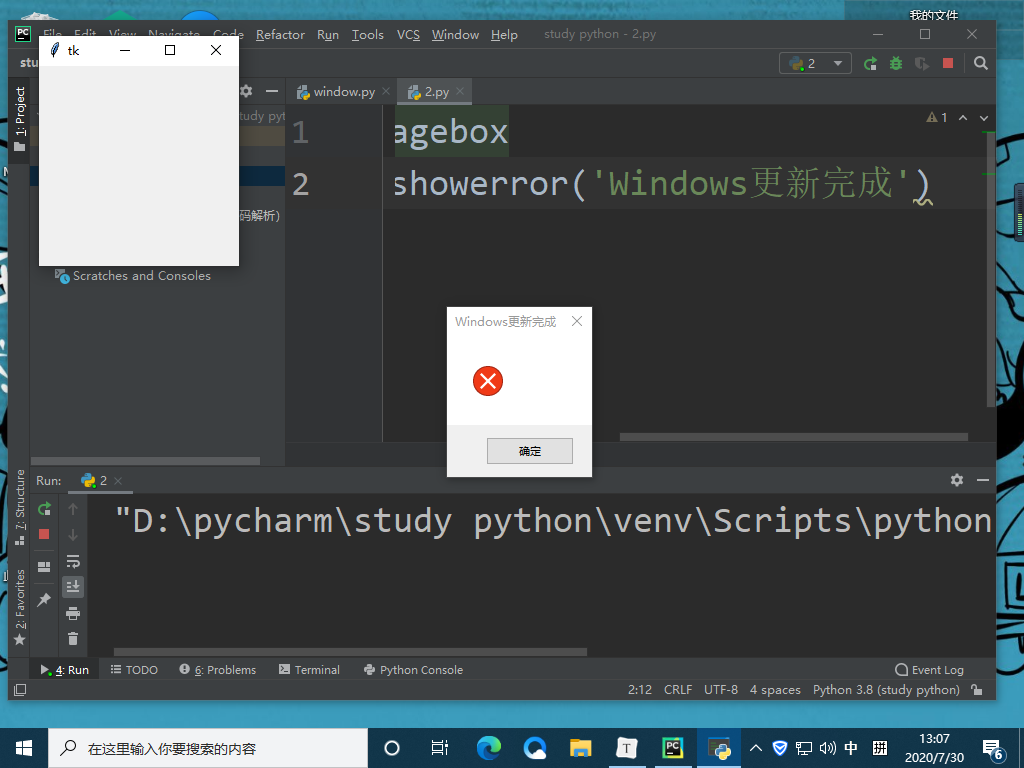1024x768 pixels.
Task: Open the Python Console tool window
Action: coord(413,669)
